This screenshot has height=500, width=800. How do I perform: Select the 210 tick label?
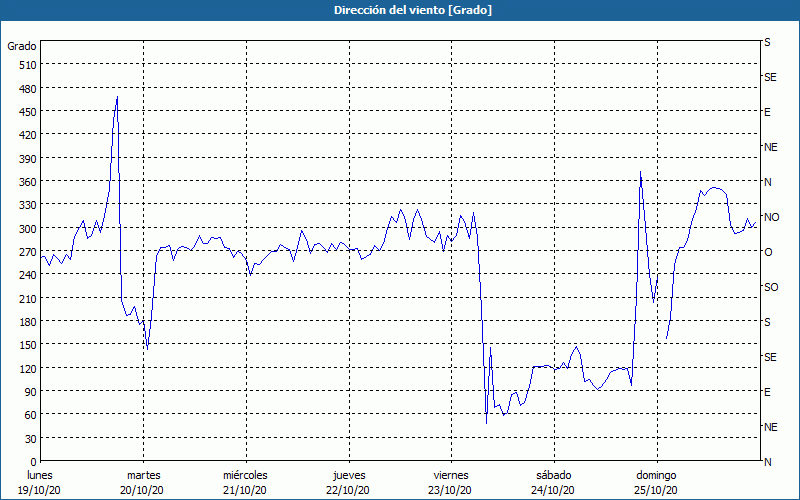[x=29, y=298]
